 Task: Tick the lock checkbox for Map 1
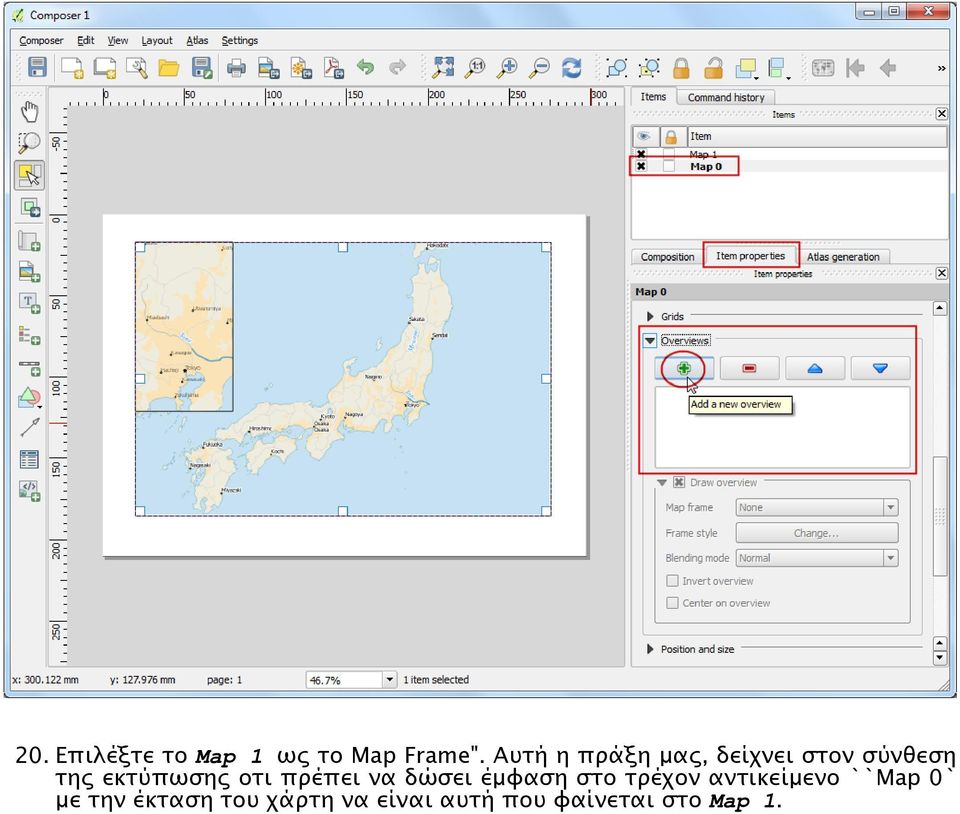[x=669, y=154]
